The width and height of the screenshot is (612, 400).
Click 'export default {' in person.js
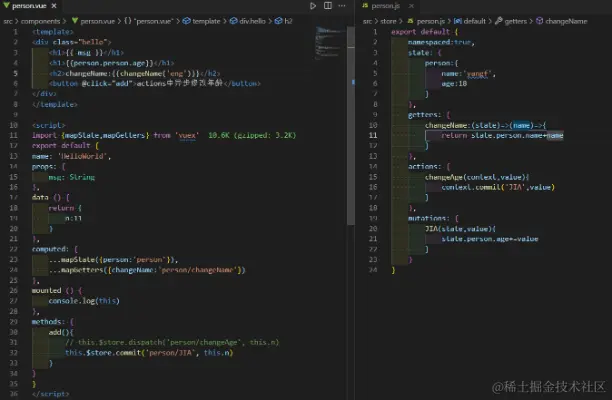click(x=425, y=32)
